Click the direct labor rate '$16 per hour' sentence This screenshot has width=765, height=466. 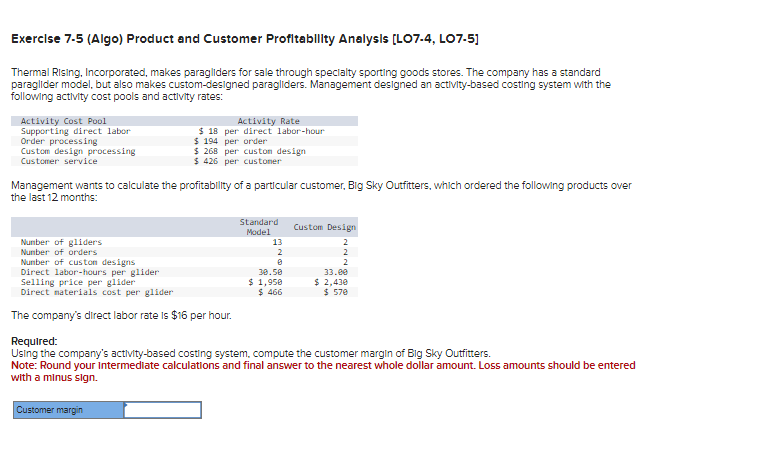(121, 316)
